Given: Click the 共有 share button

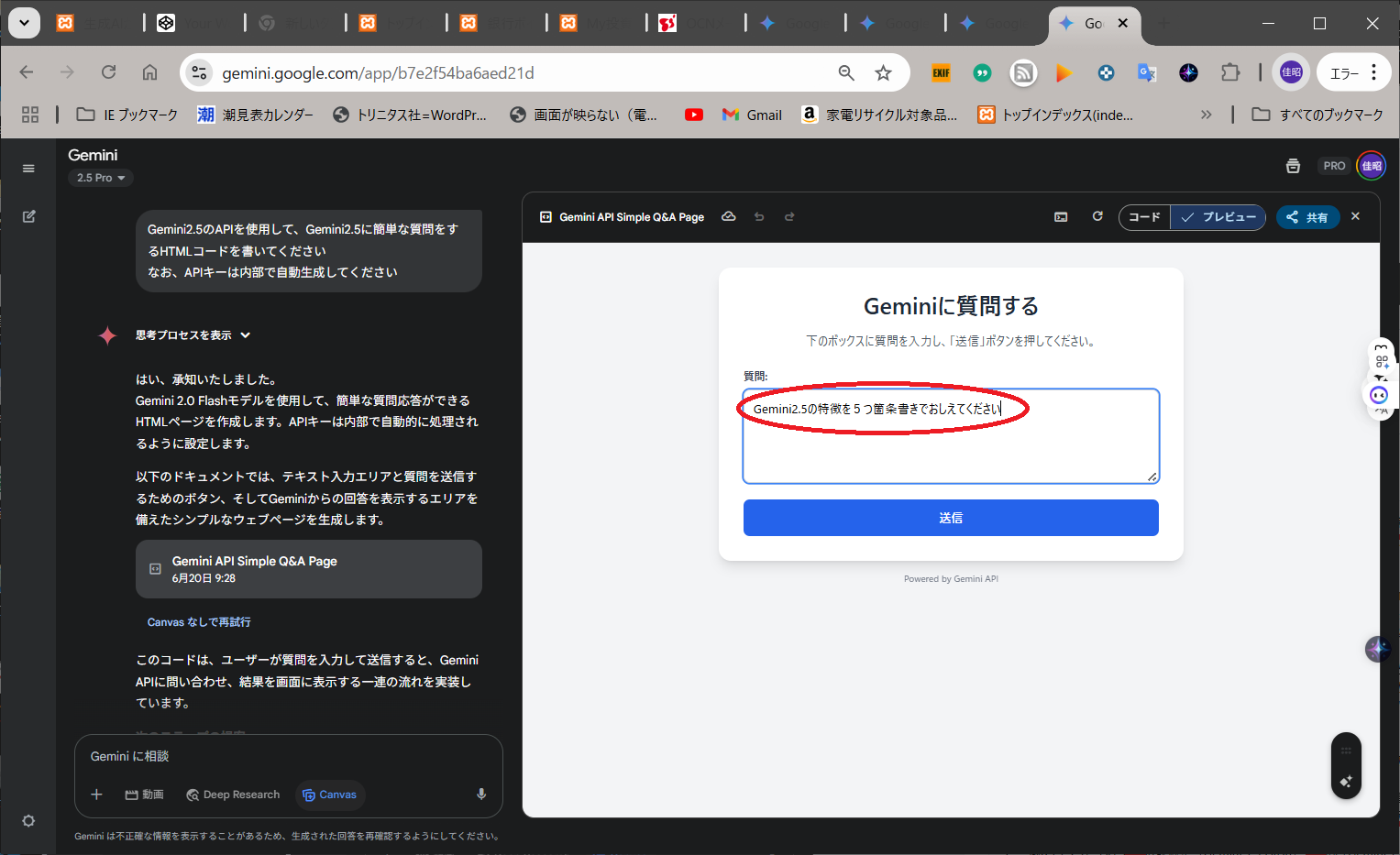Looking at the screenshot, I should pos(1307,217).
